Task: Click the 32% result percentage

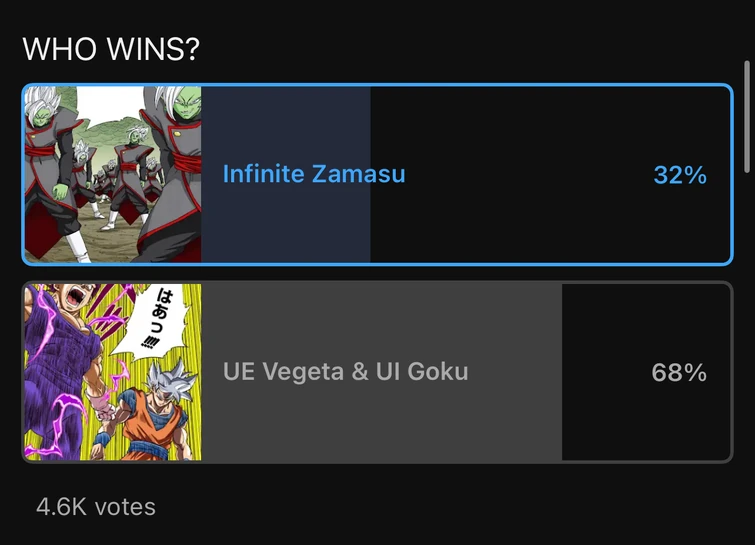Action: [x=680, y=175]
